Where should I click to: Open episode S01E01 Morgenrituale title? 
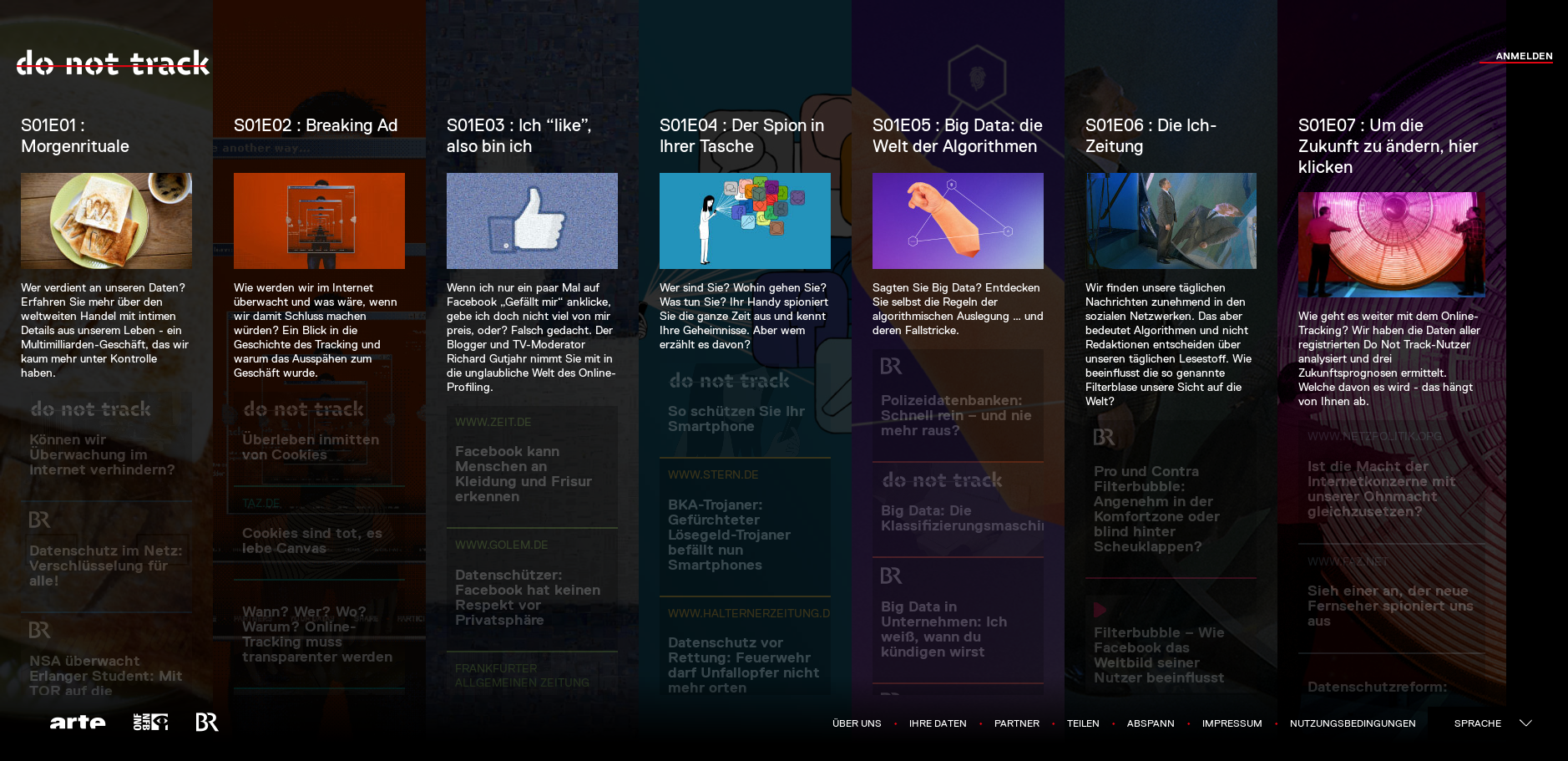click(75, 135)
